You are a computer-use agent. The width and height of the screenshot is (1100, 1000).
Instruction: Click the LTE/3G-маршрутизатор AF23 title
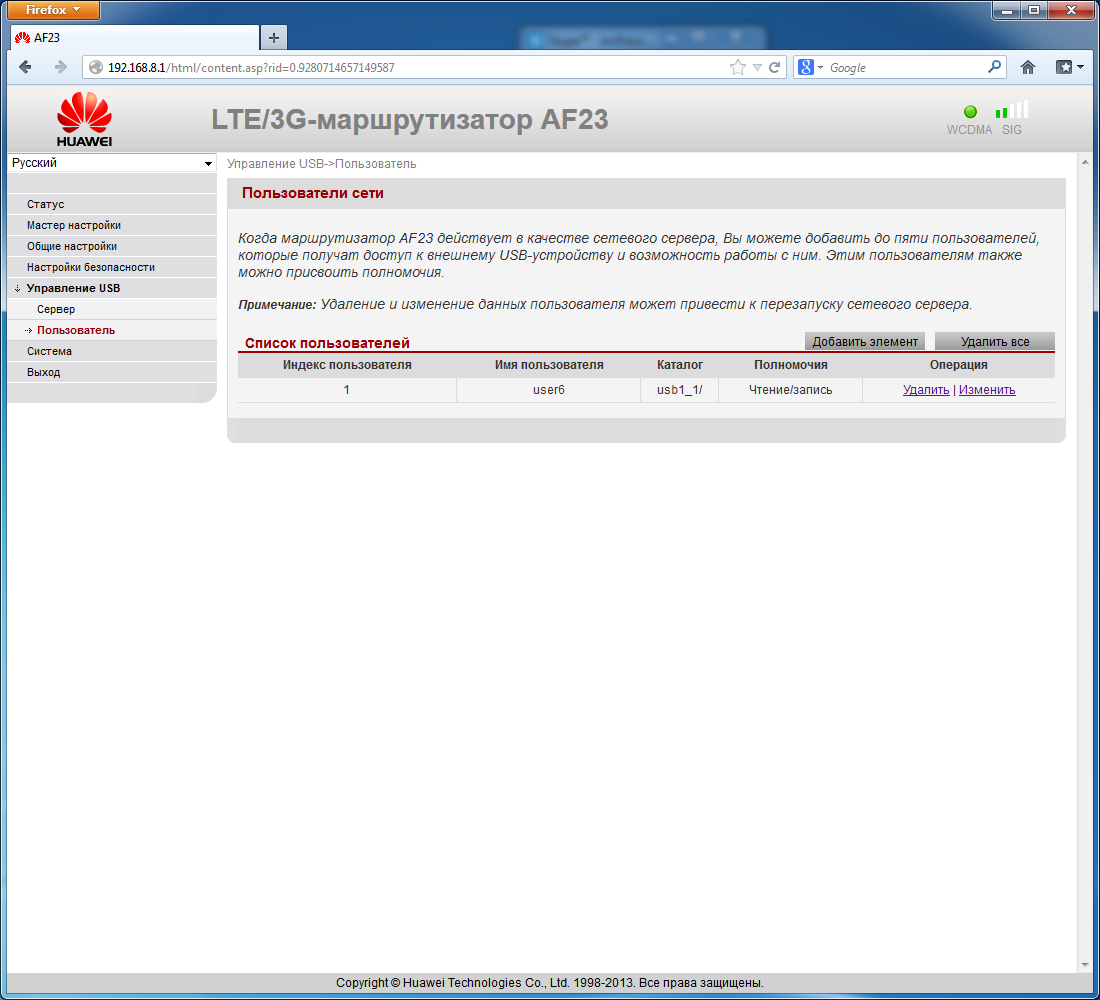point(410,119)
